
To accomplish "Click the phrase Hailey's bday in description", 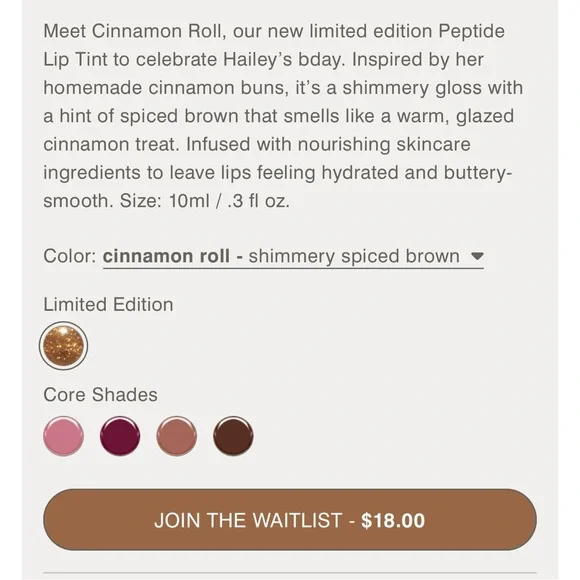I will coord(284,60).
